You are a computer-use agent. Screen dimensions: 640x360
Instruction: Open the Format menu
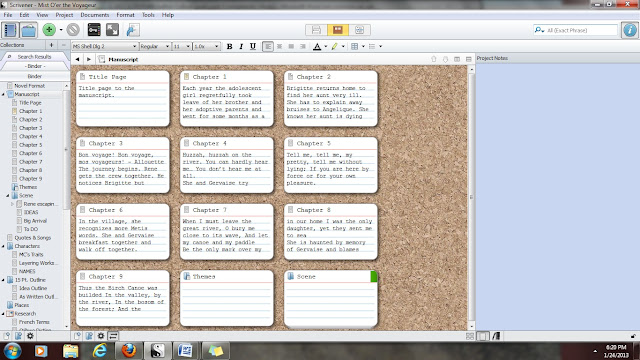click(125, 15)
